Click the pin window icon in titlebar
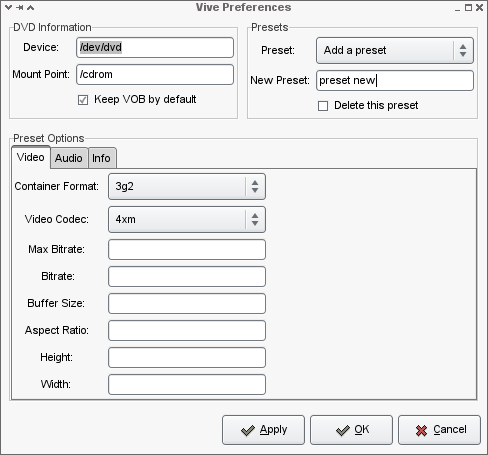 20,7
